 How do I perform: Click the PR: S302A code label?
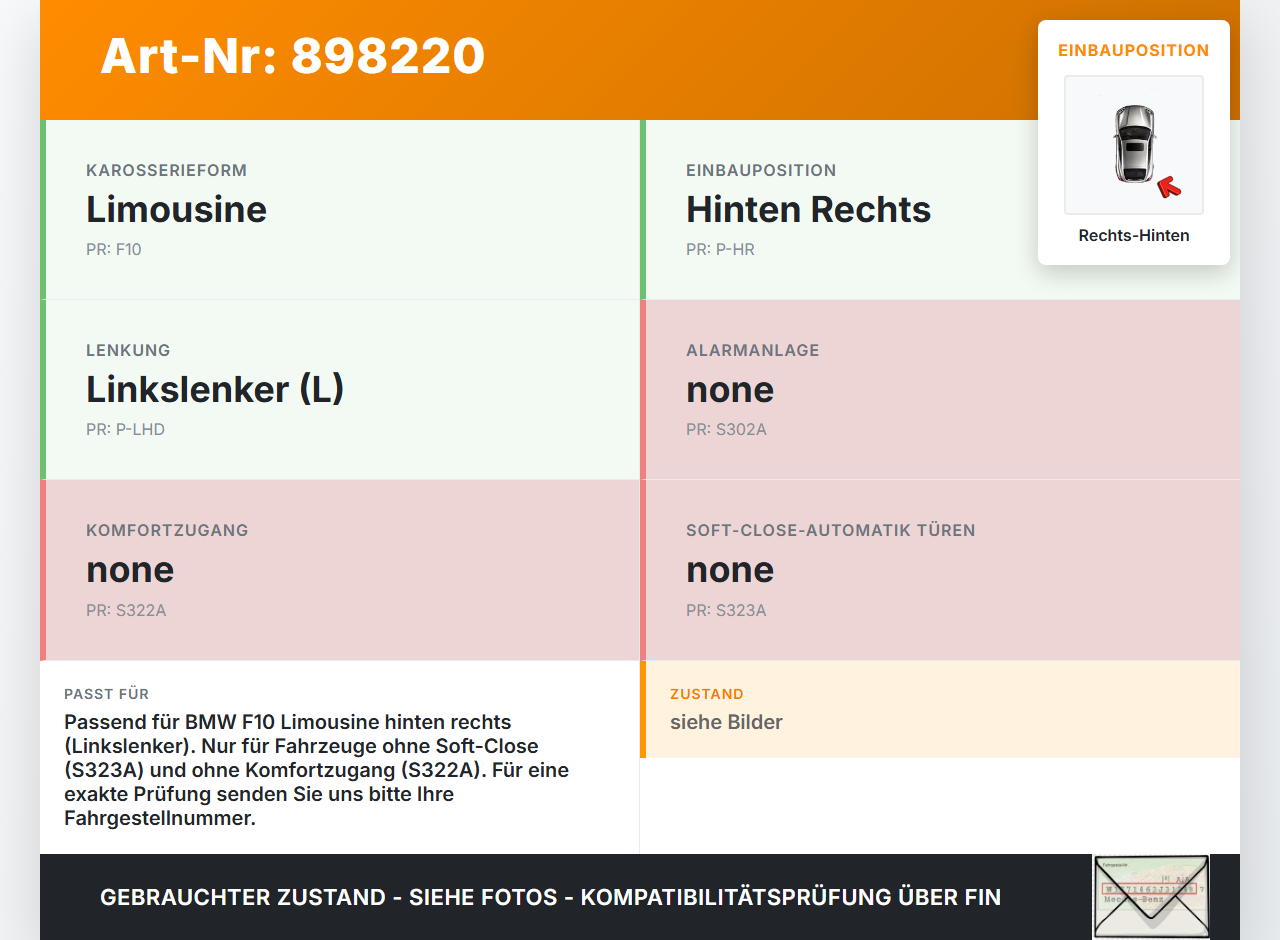pos(726,430)
